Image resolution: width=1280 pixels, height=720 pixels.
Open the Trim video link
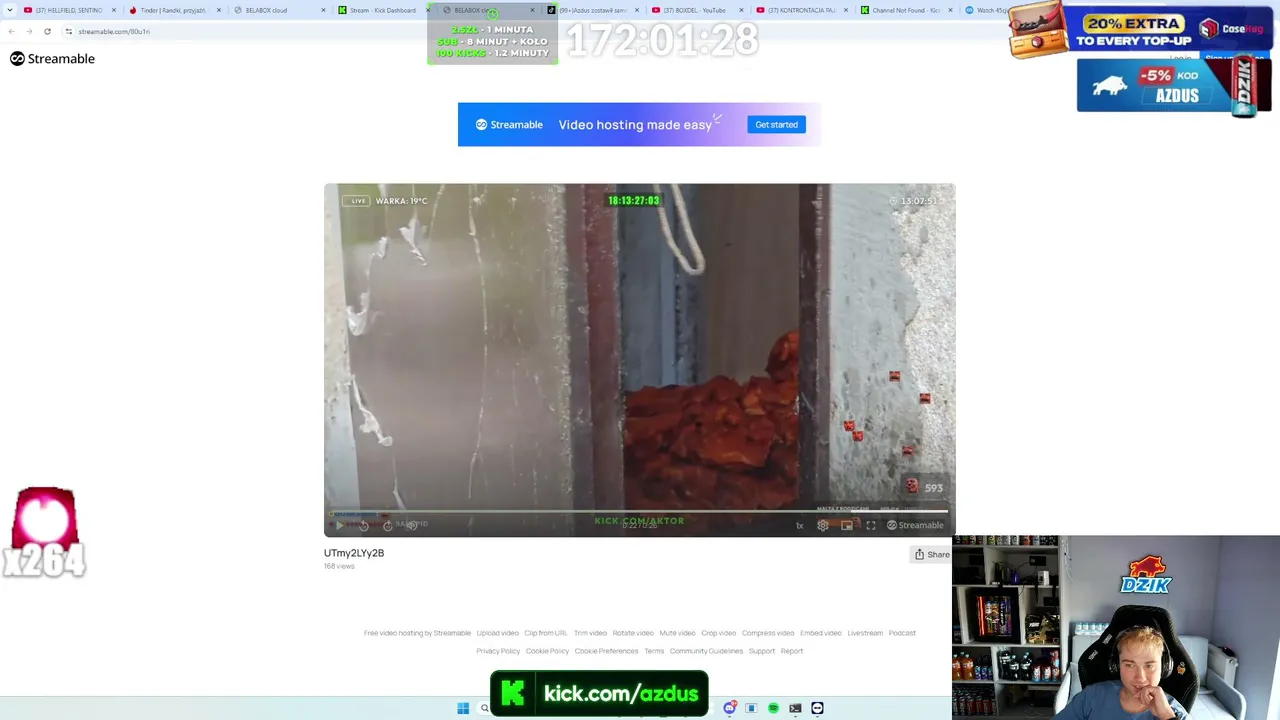[x=590, y=633]
